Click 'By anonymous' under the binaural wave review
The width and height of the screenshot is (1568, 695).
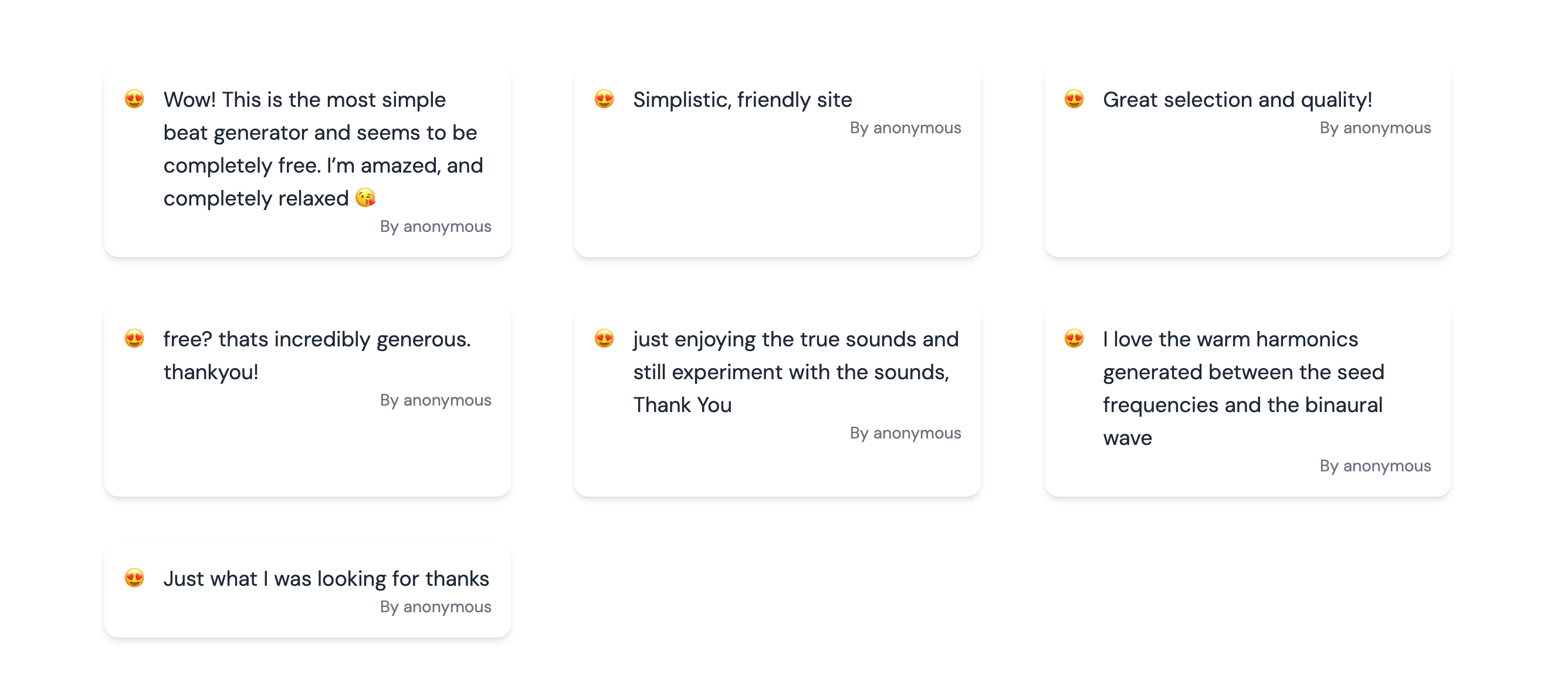tap(1375, 466)
